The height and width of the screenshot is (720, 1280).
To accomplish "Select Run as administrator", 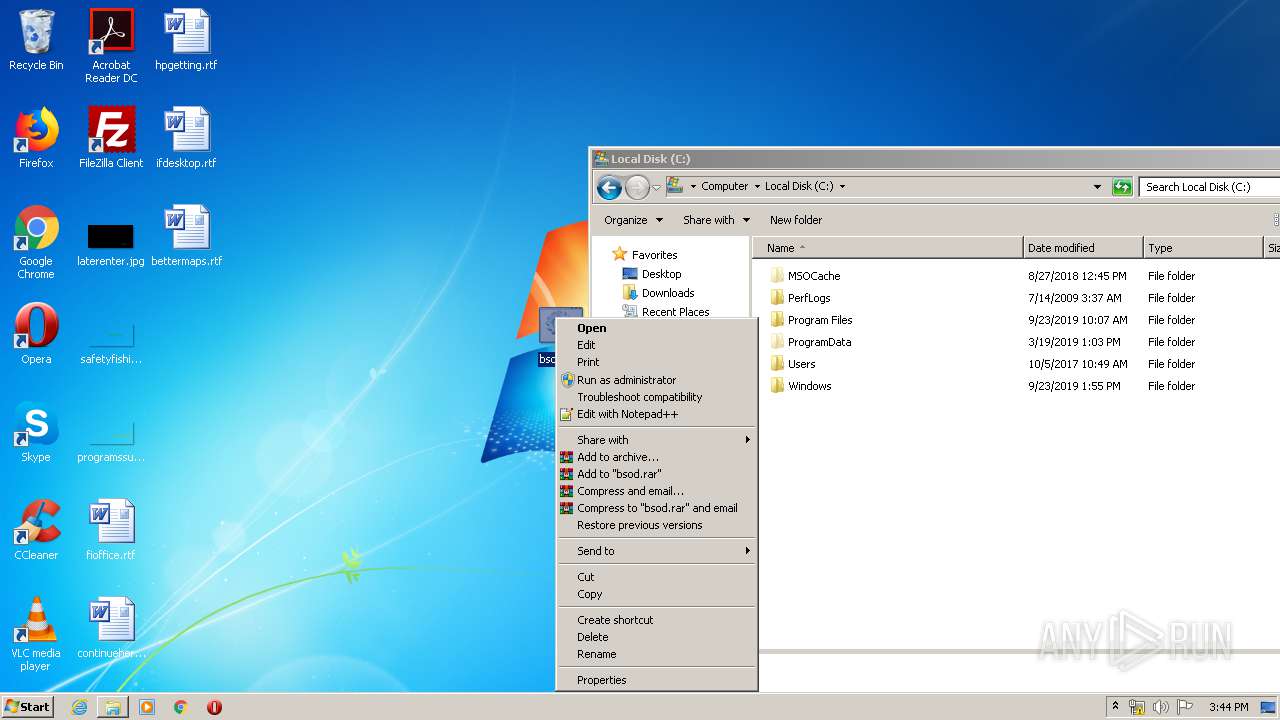I will pyautogui.click(x=656, y=380).
